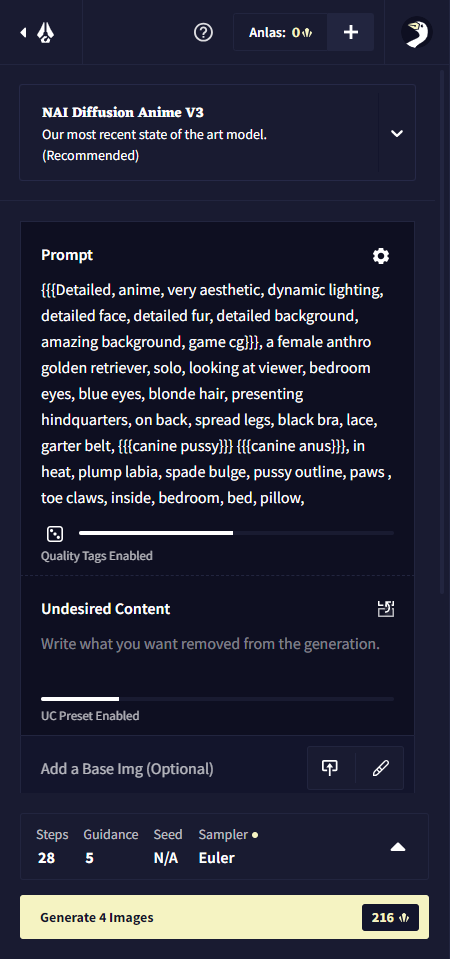Click the prompt token usage bar
The image size is (450, 959).
click(x=237, y=533)
